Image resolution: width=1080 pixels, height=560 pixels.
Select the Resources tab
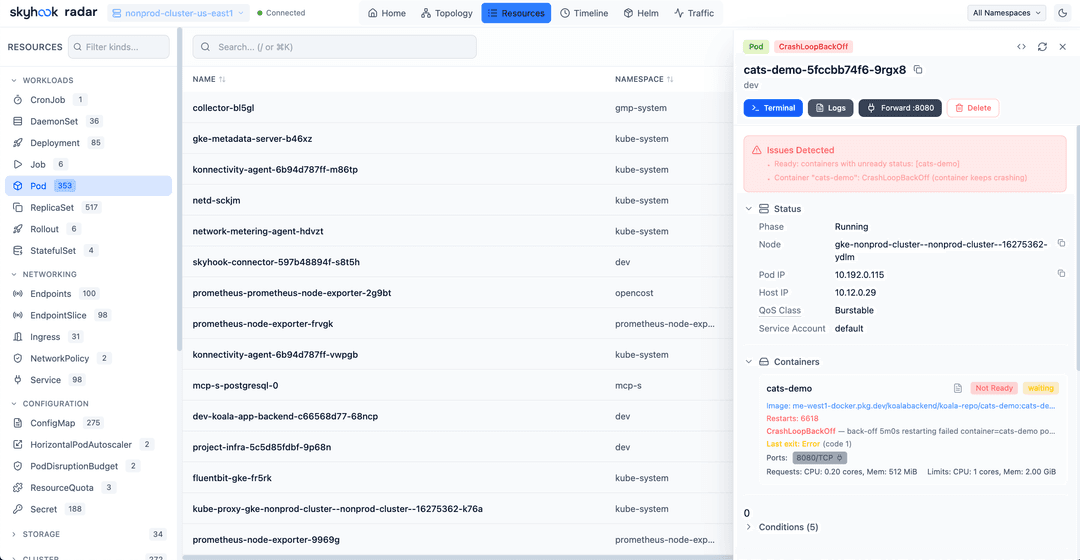[x=516, y=13]
